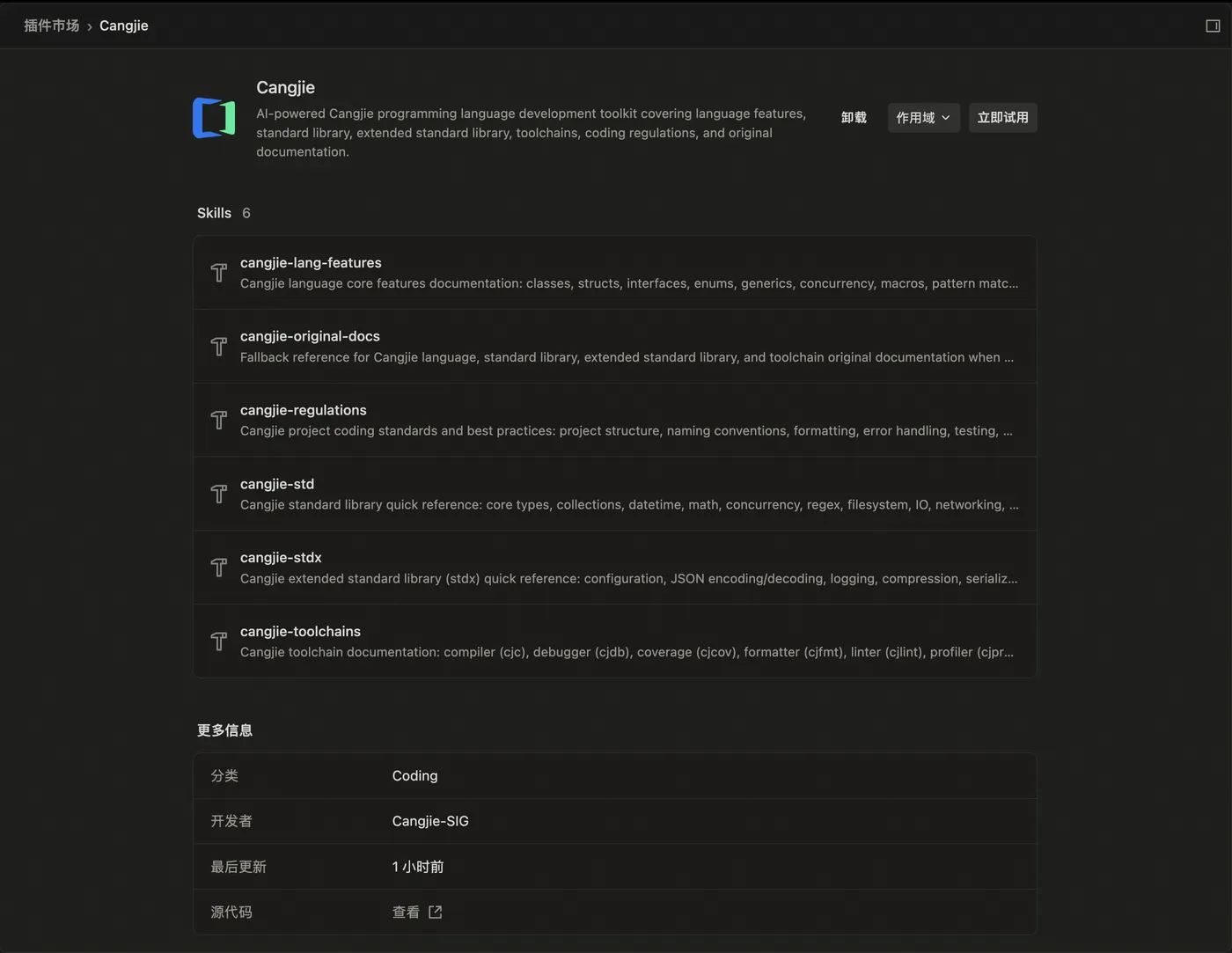This screenshot has width=1232, height=953.
Task: Click the hammer icon beside cangjie-original-docs
Action: click(x=219, y=347)
